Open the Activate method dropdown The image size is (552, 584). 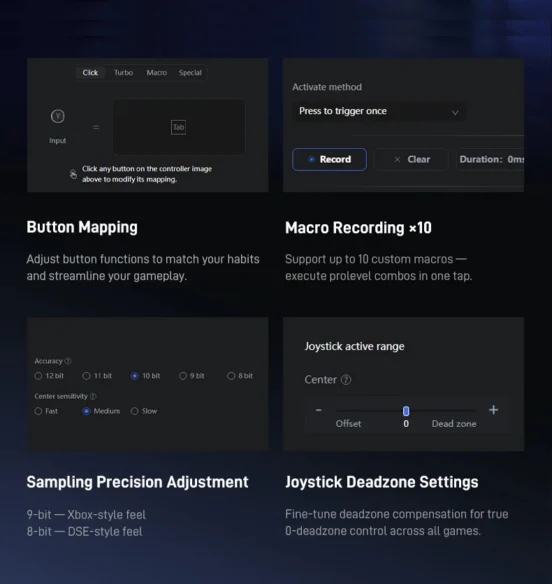click(x=378, y=111)
